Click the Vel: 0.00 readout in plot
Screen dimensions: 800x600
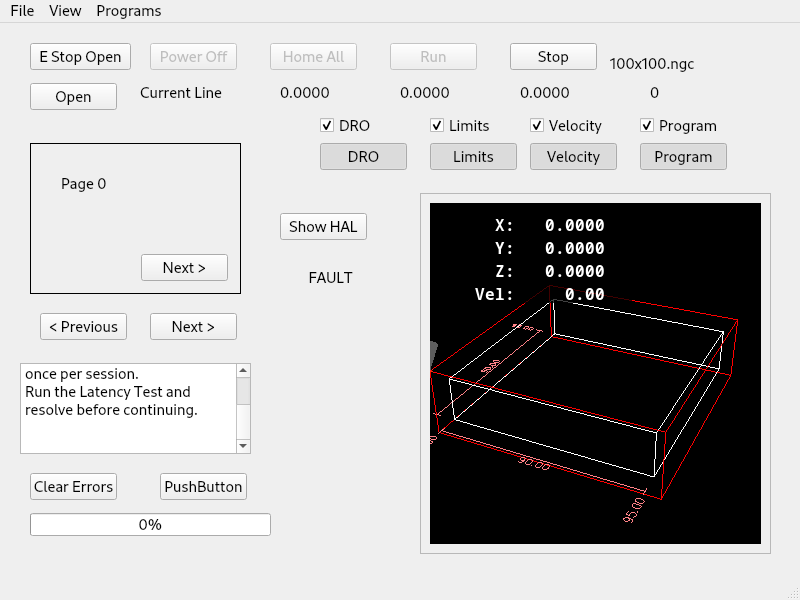tap(540, 294)
